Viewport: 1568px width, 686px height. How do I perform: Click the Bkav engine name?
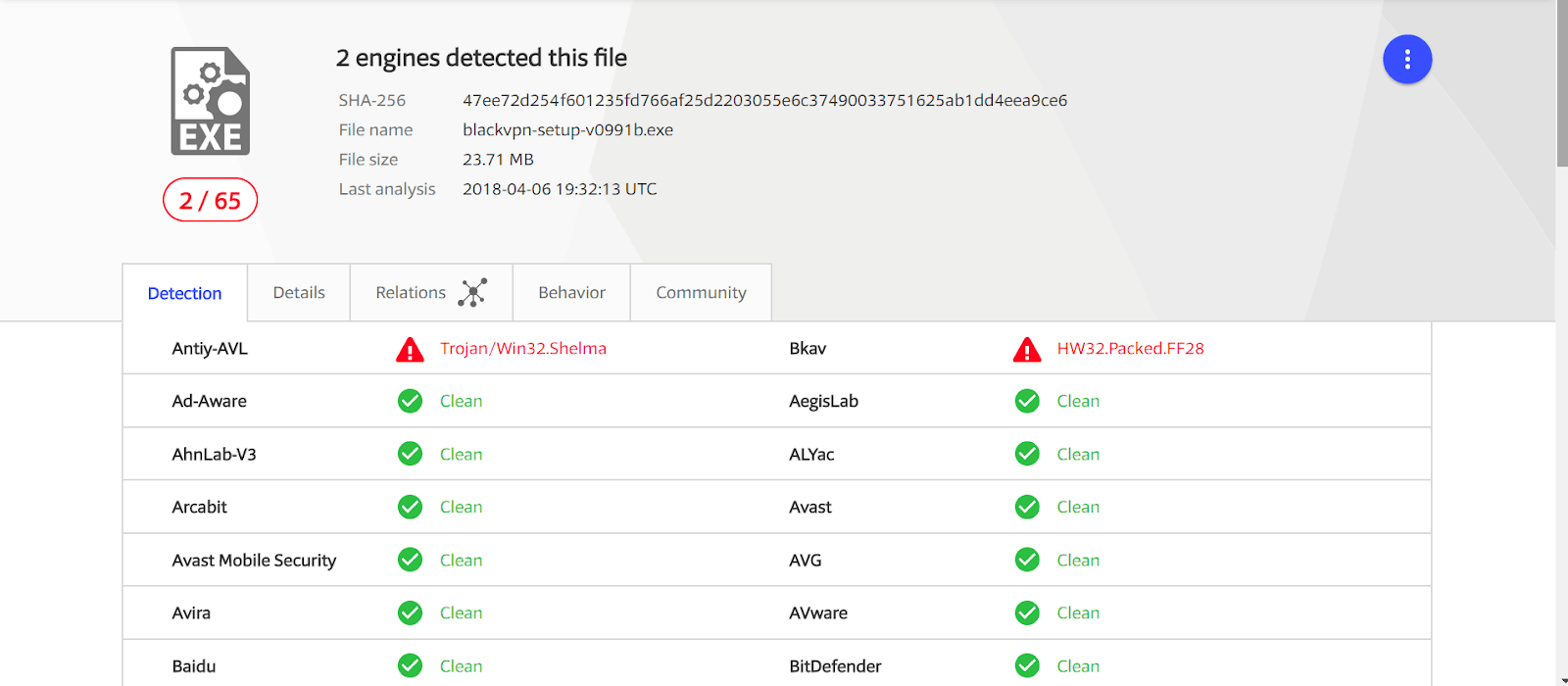pos(808,348)
